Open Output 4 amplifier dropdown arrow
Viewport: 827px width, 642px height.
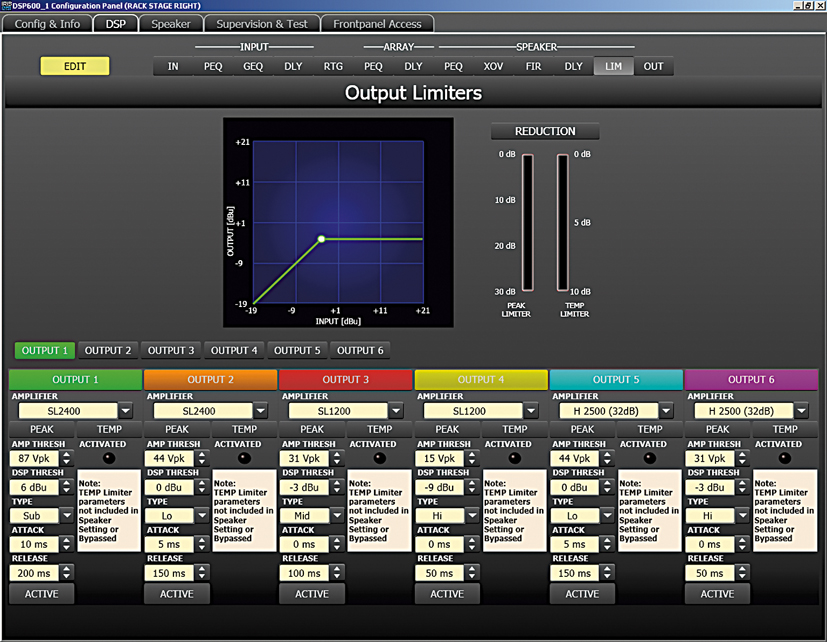click(x=531, y=410)
